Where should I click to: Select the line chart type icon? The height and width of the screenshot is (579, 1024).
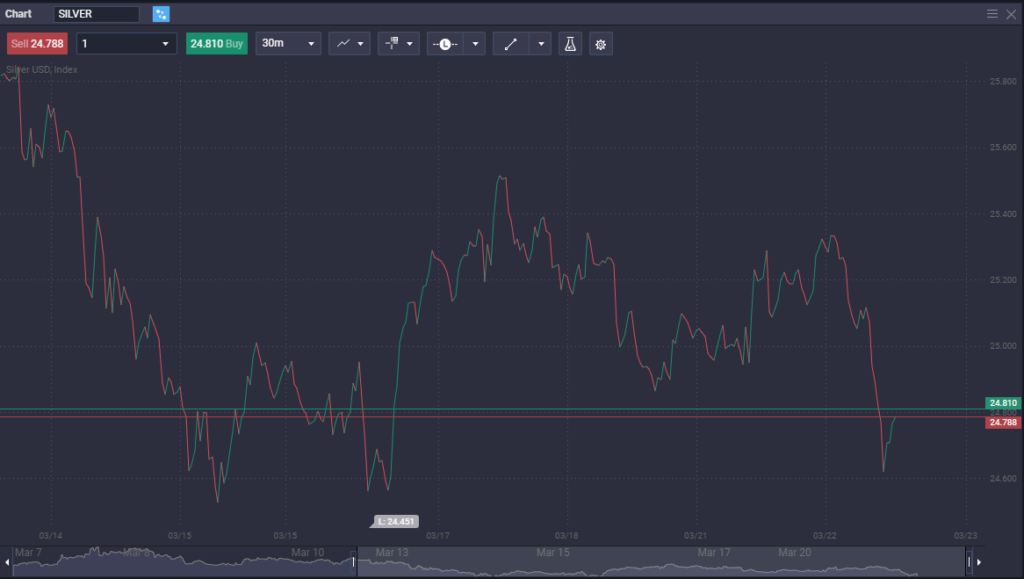(341, 43)
